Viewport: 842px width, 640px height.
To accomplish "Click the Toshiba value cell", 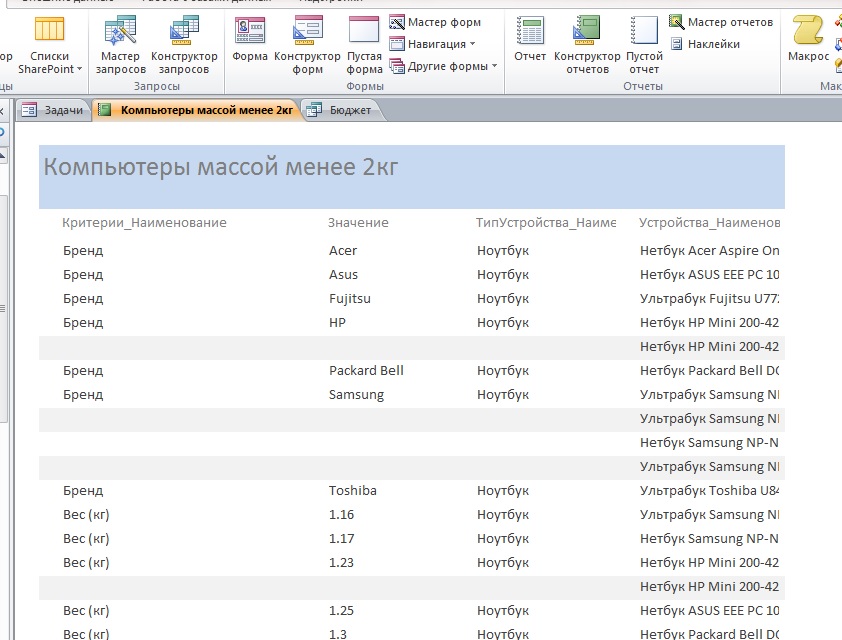I will coord(353,491).
